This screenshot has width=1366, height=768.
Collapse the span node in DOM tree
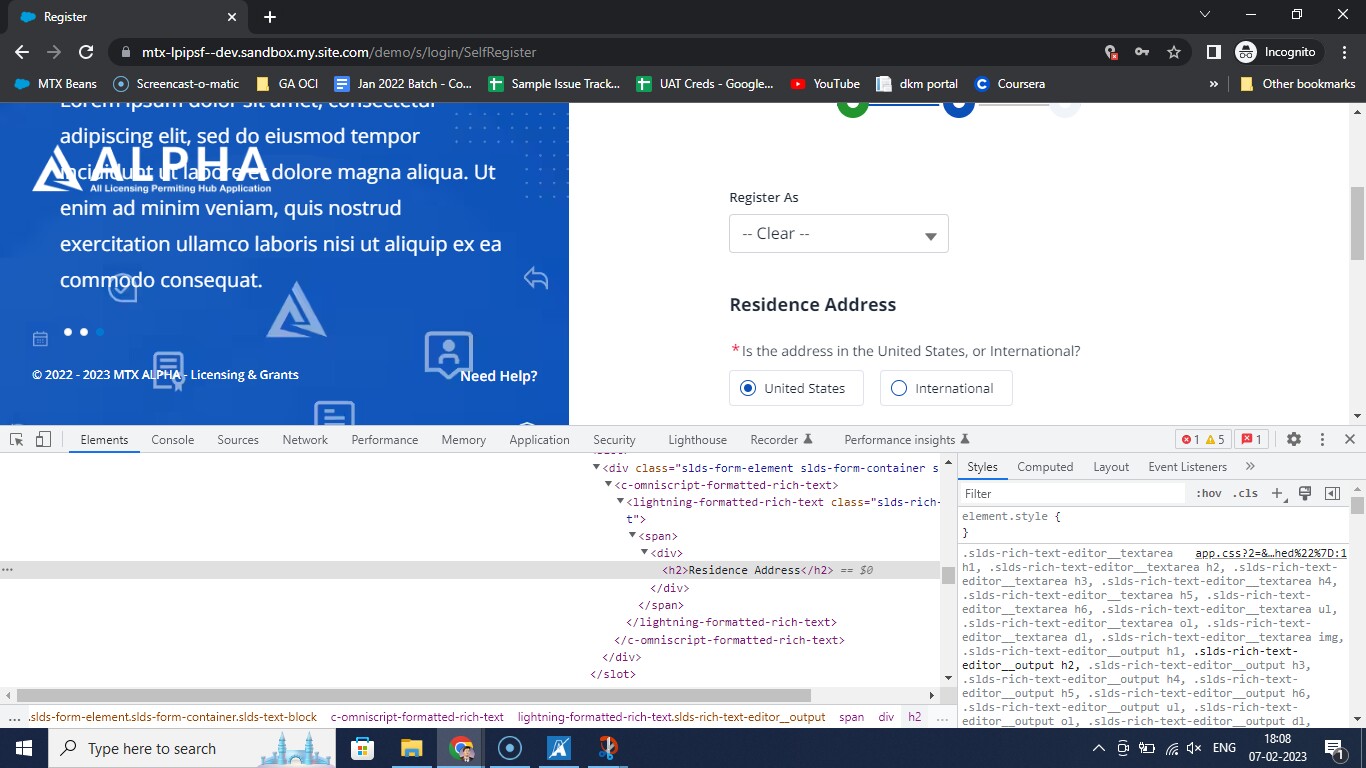tap(633, 536)
